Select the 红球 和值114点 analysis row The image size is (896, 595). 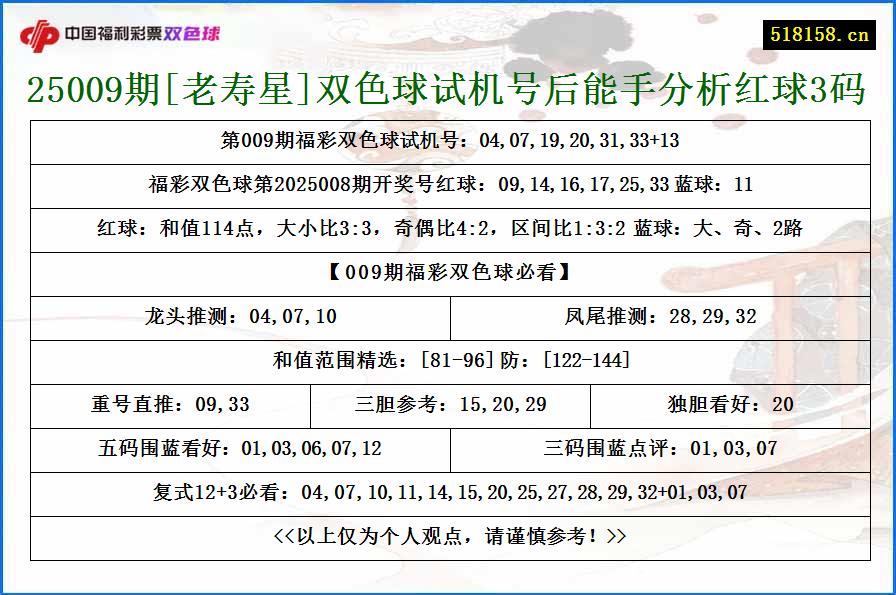pyautogui.click(x=448, y=228)
